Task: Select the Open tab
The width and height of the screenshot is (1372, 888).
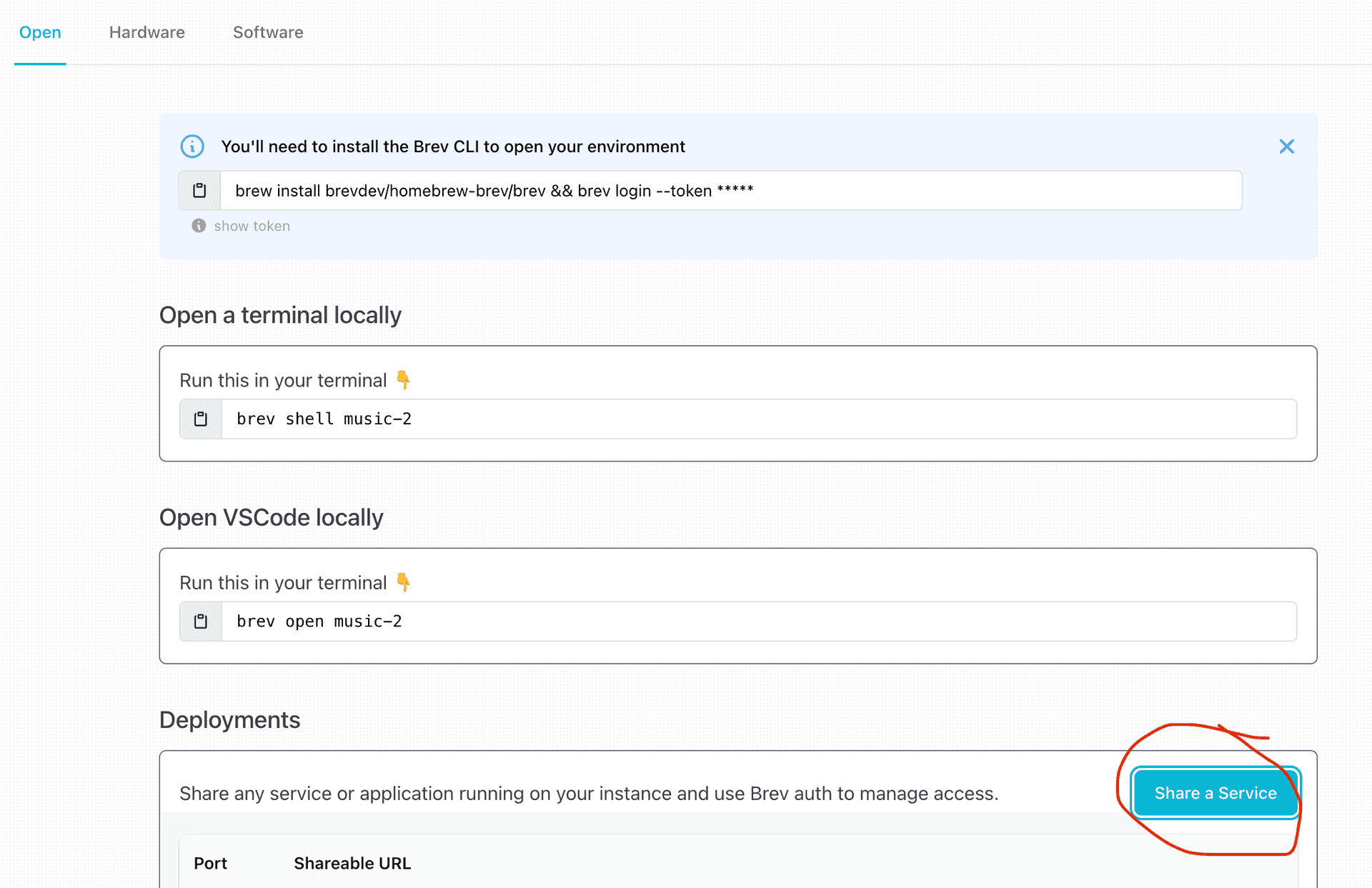Action: coord(40,32)
